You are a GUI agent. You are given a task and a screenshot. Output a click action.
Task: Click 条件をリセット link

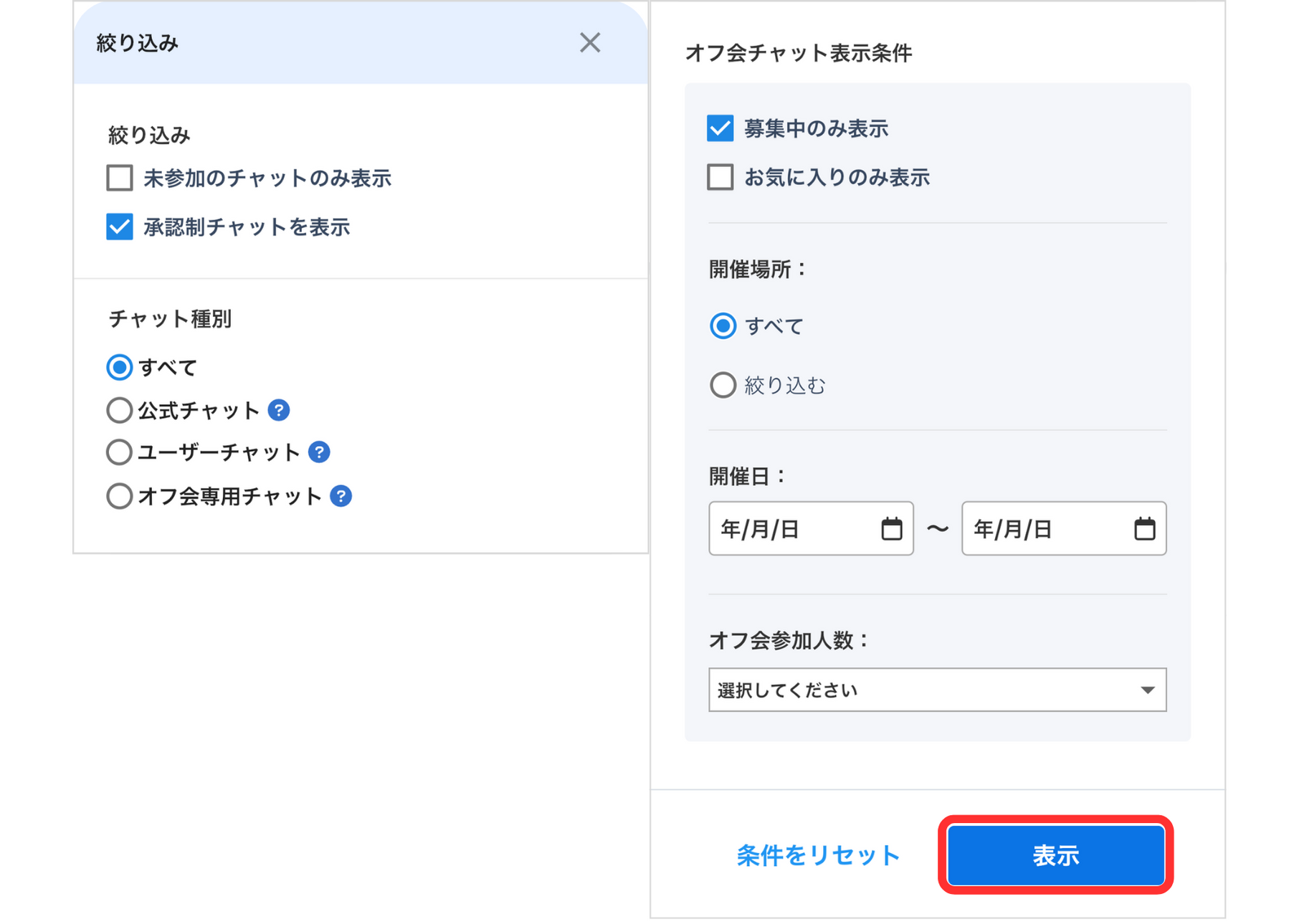[x=818, y=855]
